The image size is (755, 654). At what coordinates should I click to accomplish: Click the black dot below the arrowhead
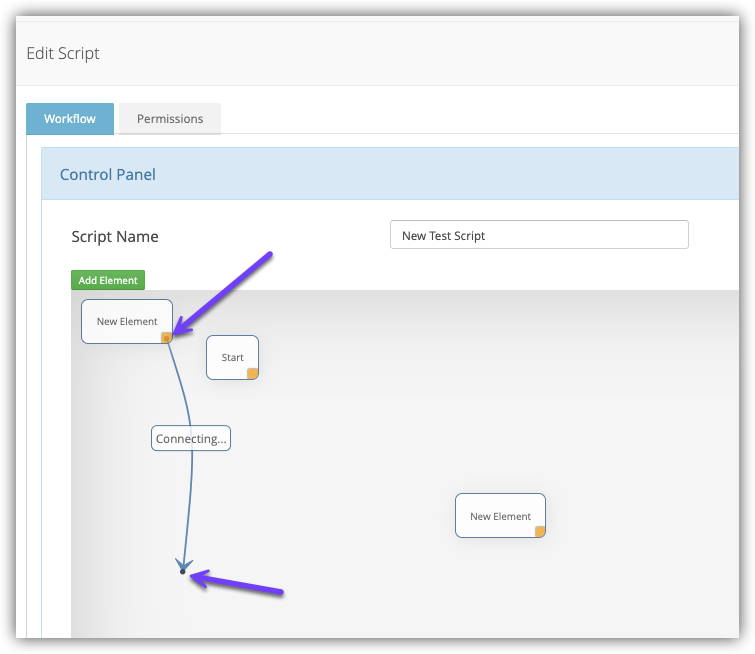[x=183, y=572]
